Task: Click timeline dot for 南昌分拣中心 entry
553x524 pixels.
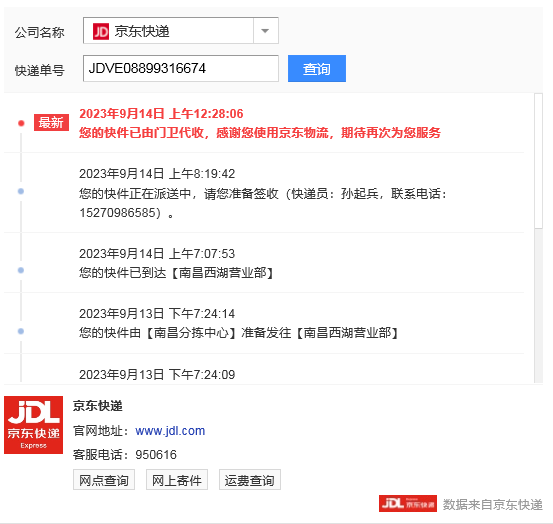Action: (21, 331)
